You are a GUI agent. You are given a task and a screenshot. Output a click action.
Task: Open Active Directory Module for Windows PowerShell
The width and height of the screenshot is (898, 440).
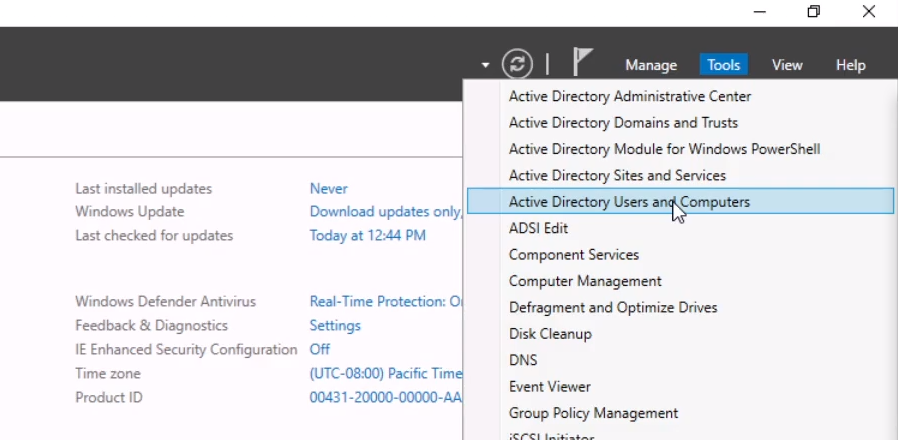[664, 149]
